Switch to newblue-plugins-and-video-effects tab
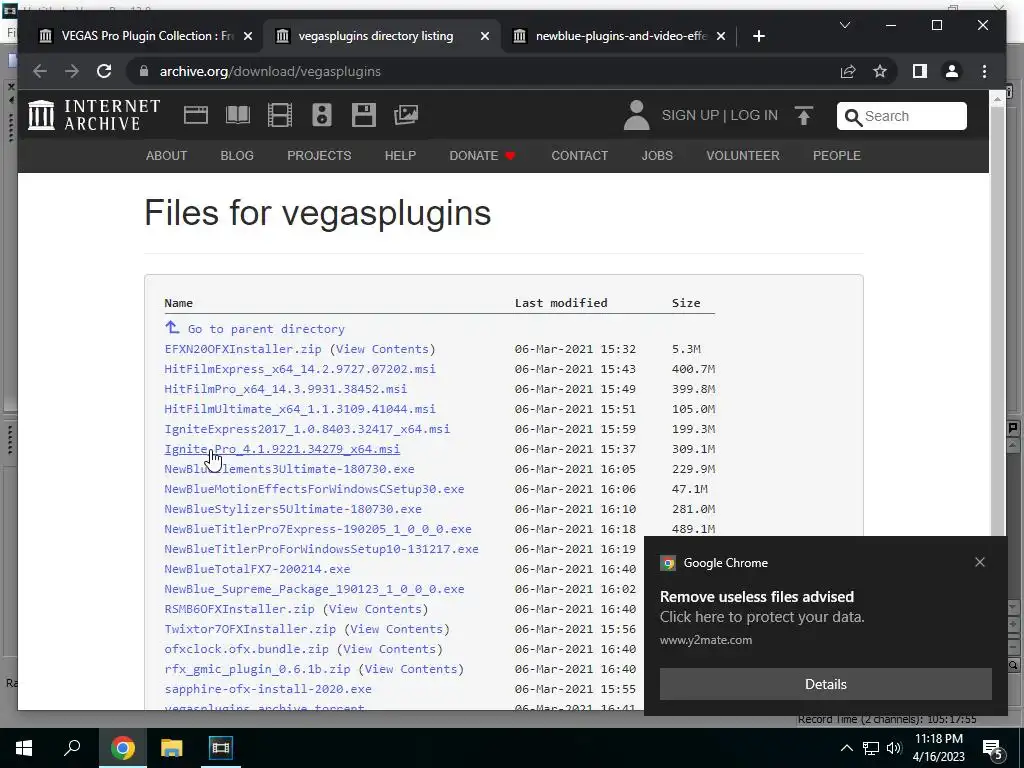 click(x=620, y=36)
